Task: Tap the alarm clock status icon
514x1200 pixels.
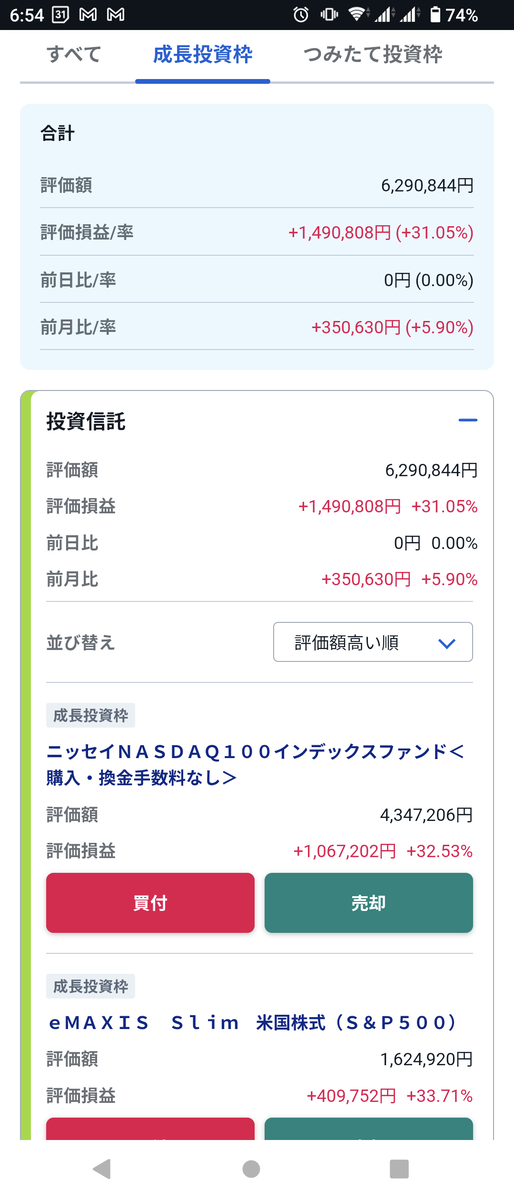Action: pyautogui.click(x=301, y=15)
